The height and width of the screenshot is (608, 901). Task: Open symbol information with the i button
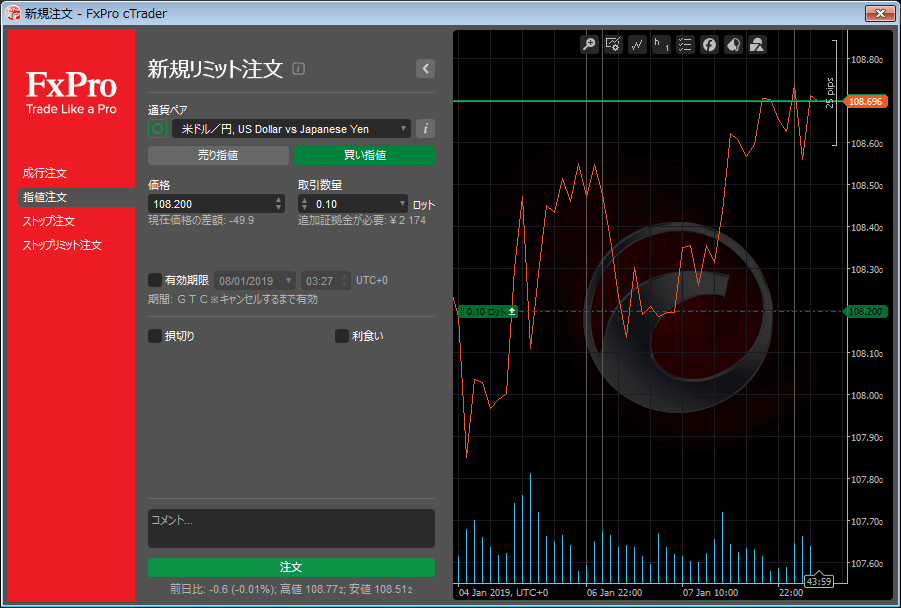[425, 129]
